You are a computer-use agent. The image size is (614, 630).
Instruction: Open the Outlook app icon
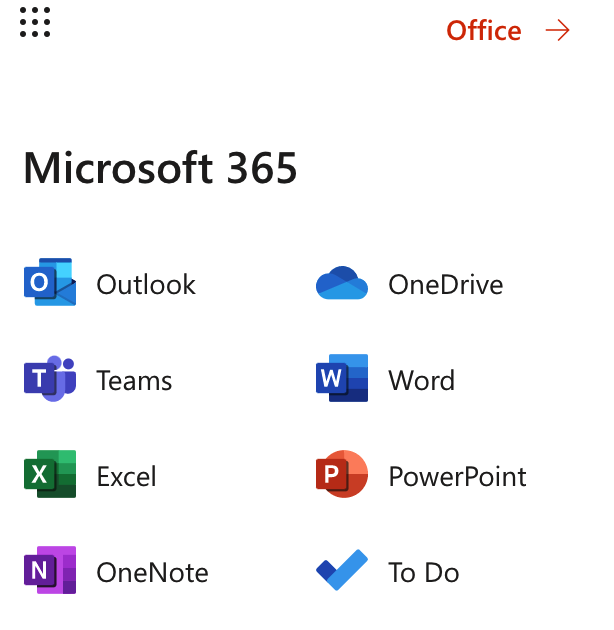point(50,282)
